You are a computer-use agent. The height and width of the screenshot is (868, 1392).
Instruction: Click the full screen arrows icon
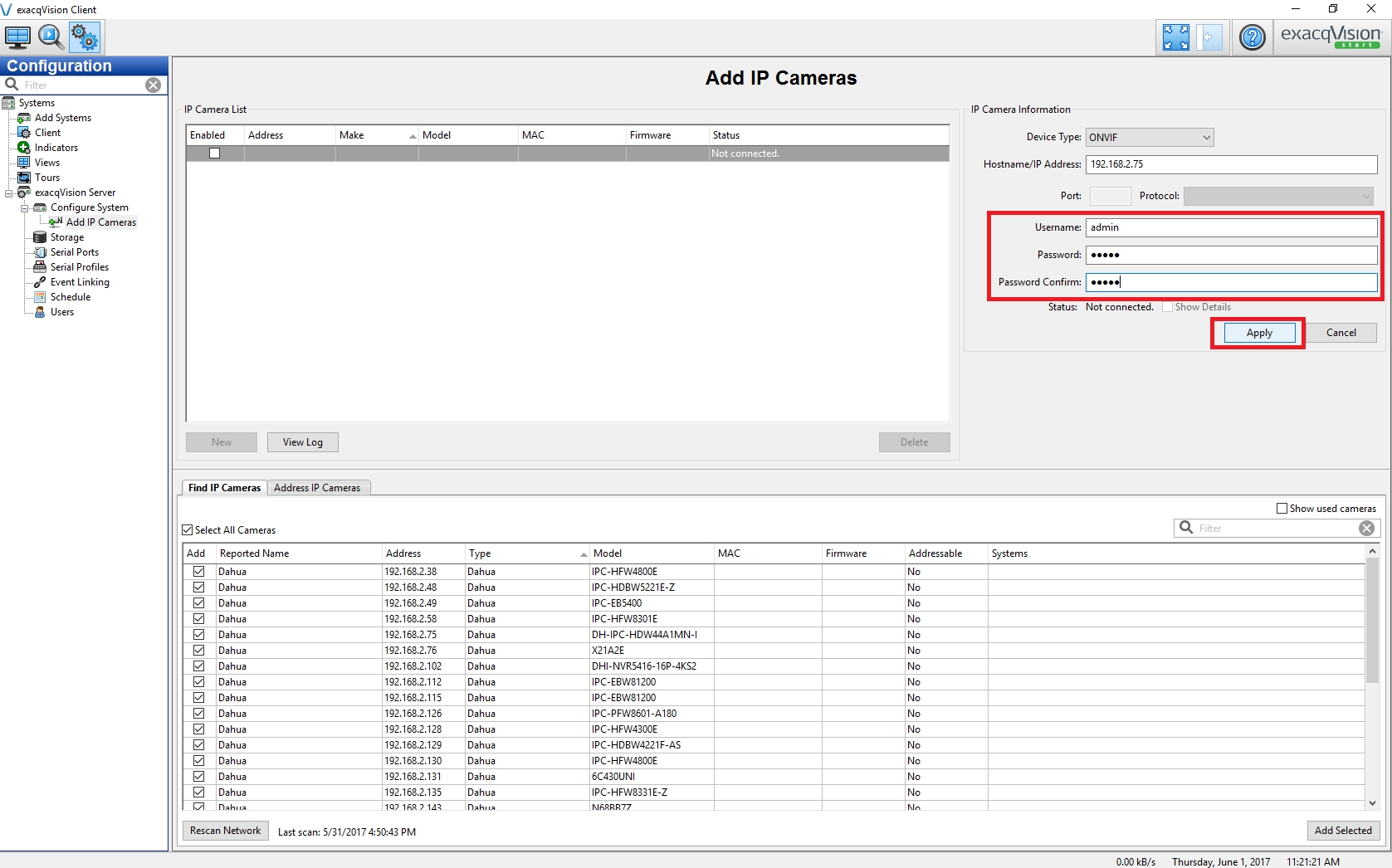click(1175, 37)
